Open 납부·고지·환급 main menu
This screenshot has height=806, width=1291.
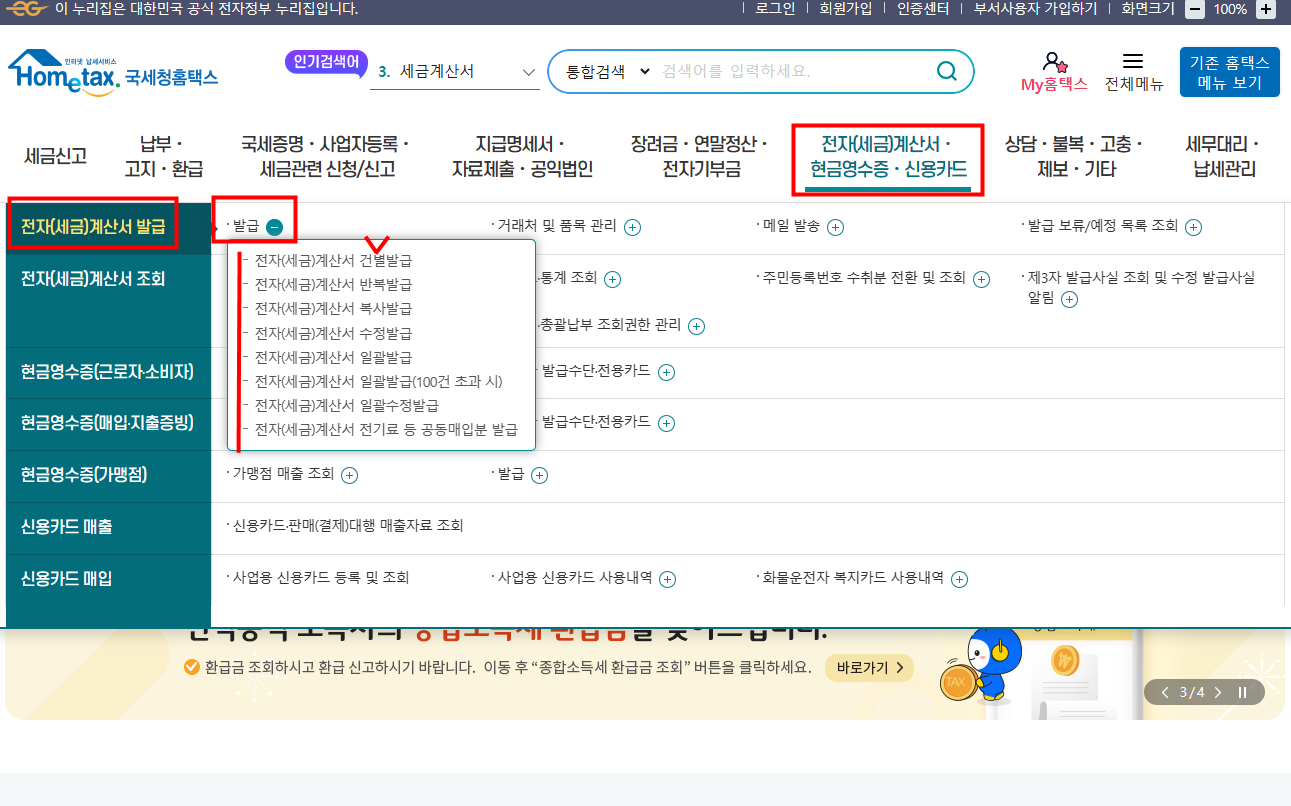coord(163,156)
